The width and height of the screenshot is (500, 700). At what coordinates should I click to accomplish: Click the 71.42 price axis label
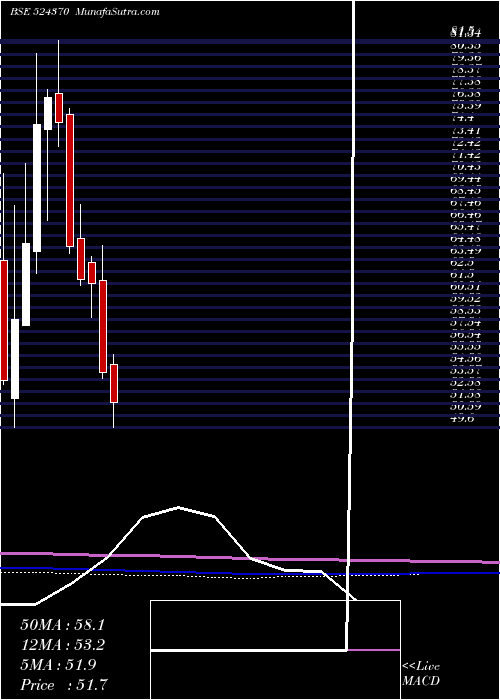click(465, 155)
